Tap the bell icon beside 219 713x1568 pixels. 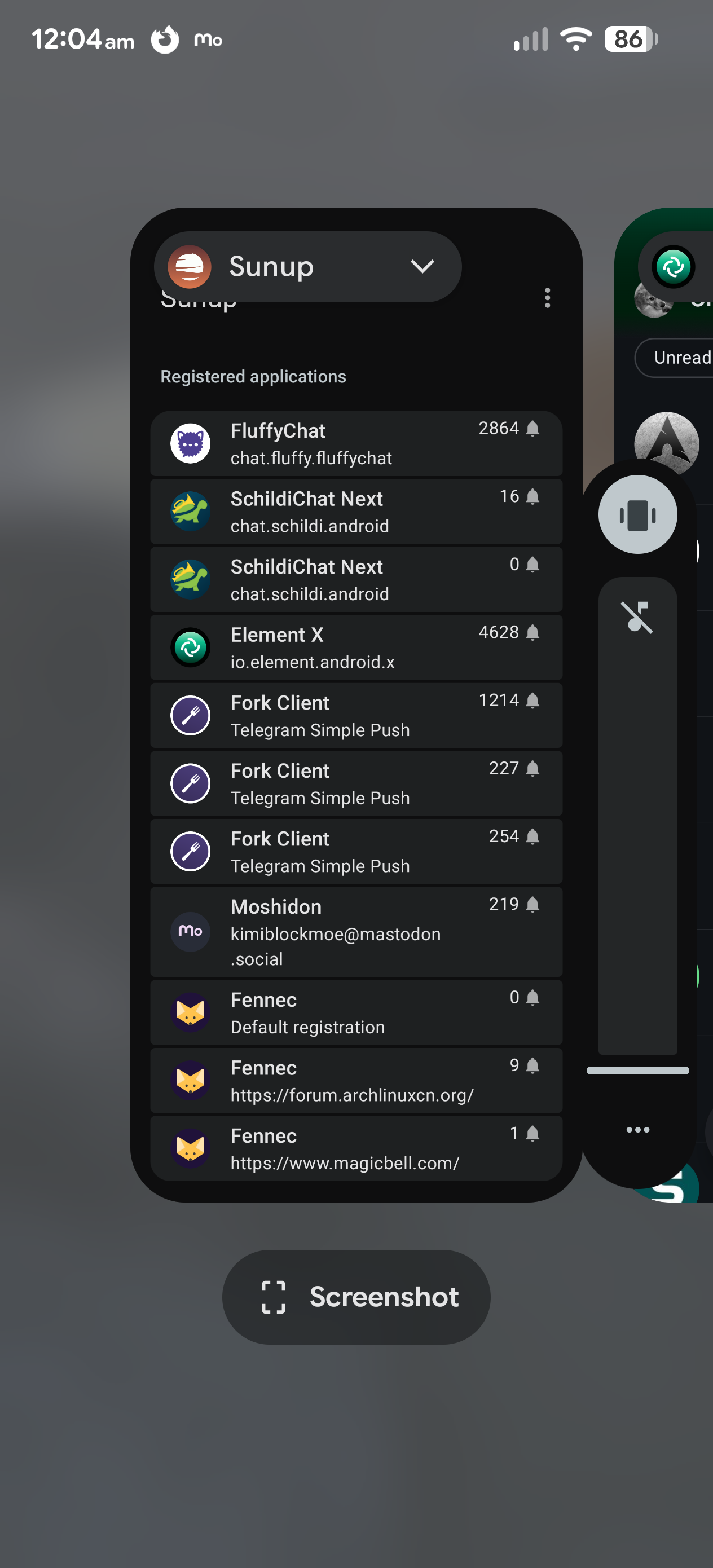(x=532, y=905)
